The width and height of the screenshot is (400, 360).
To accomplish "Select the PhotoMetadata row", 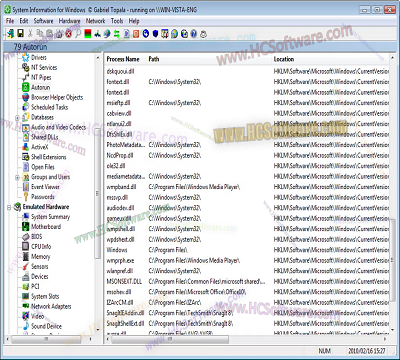I will coord(247,145).
